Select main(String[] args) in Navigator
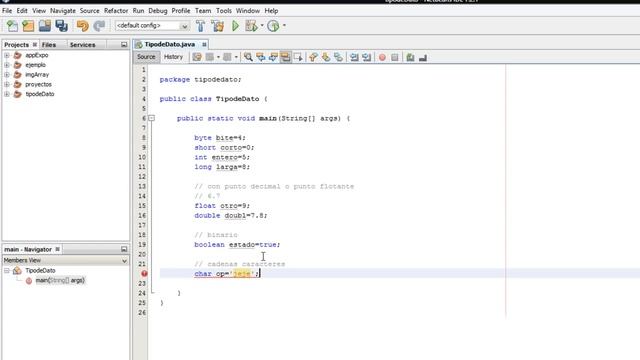The width and height of the screenshot is (640, 360). [x=60, y=280]
